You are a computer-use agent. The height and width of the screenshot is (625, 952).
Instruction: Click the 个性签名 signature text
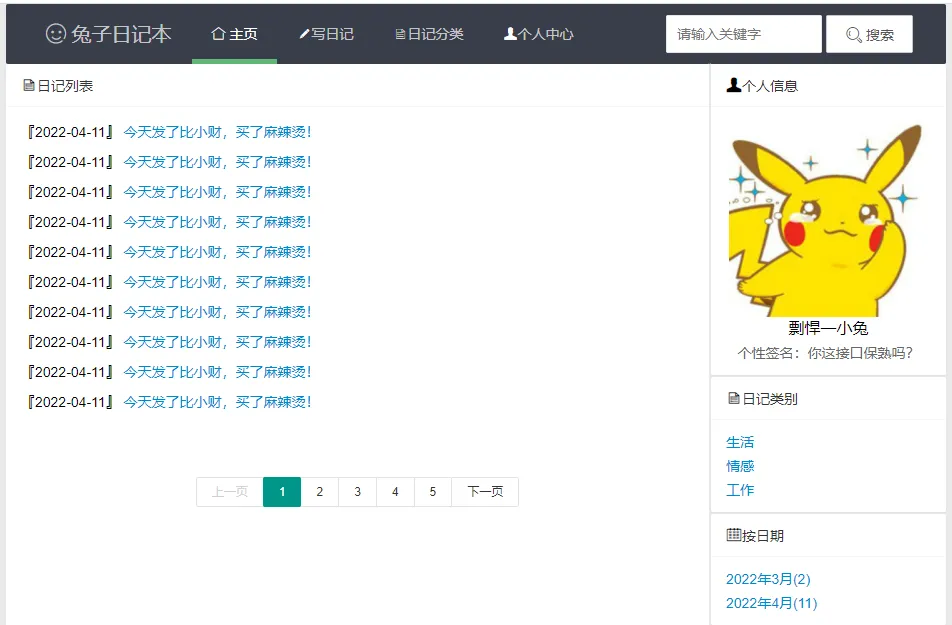[x=825, y=353]
